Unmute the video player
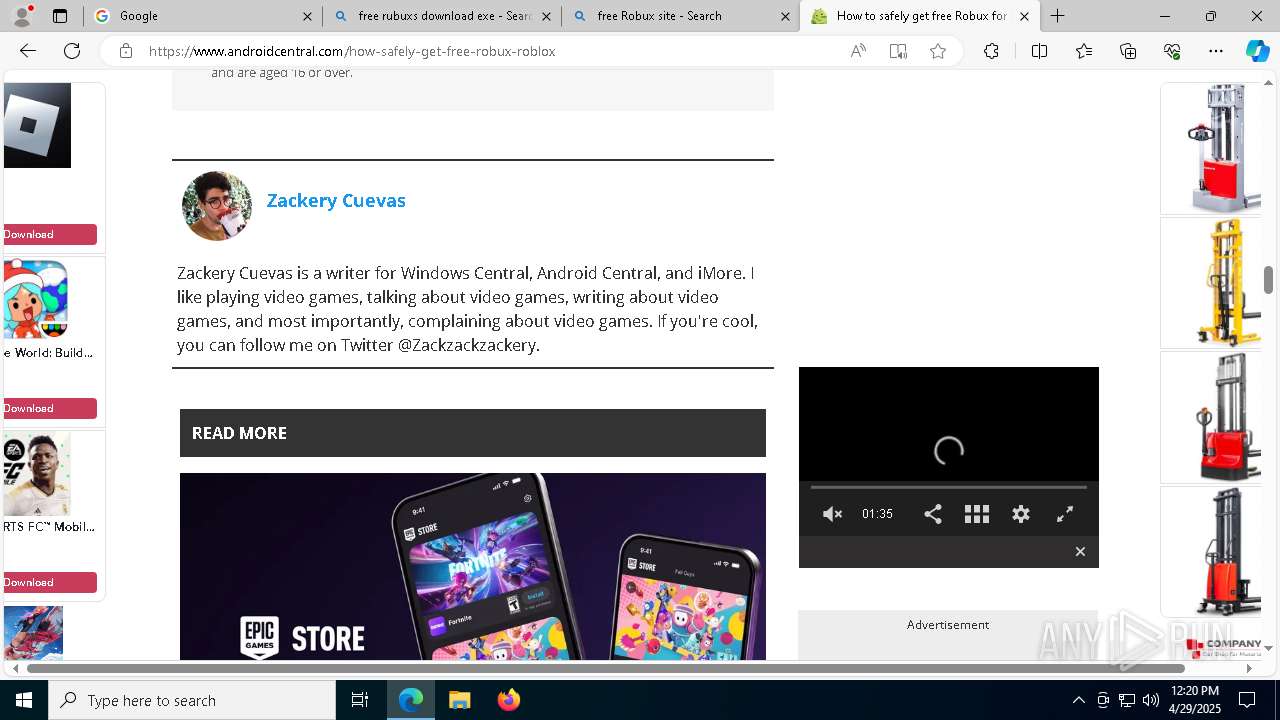This screenshot has width=1280, height=720. point(832,514)
